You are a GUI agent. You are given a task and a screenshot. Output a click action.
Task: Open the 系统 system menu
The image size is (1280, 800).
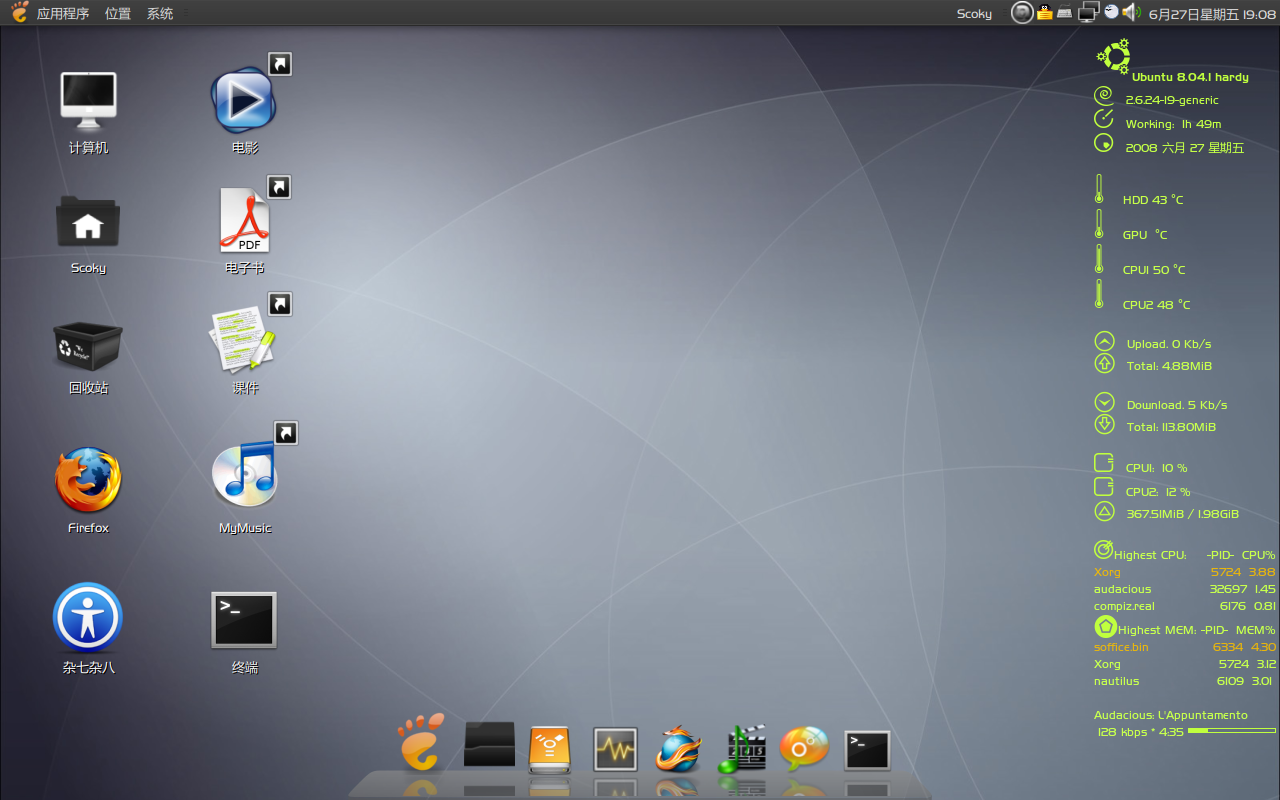tap(160, 13)
